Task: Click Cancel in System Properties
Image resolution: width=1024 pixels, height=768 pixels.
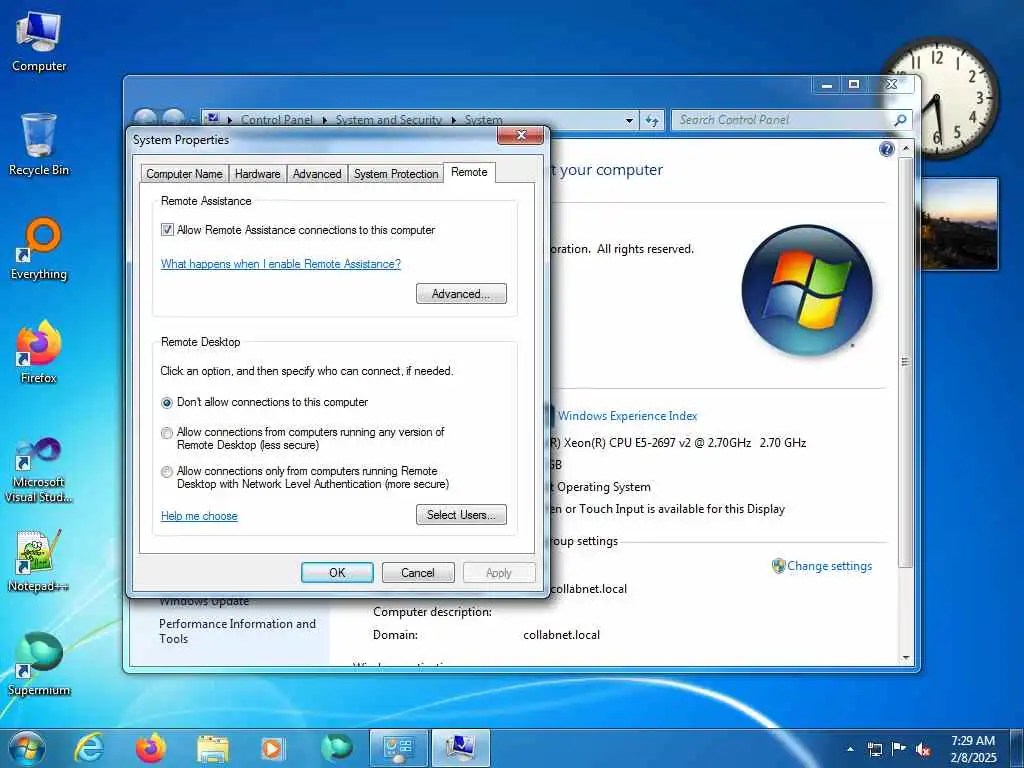Action: (417, 573)
